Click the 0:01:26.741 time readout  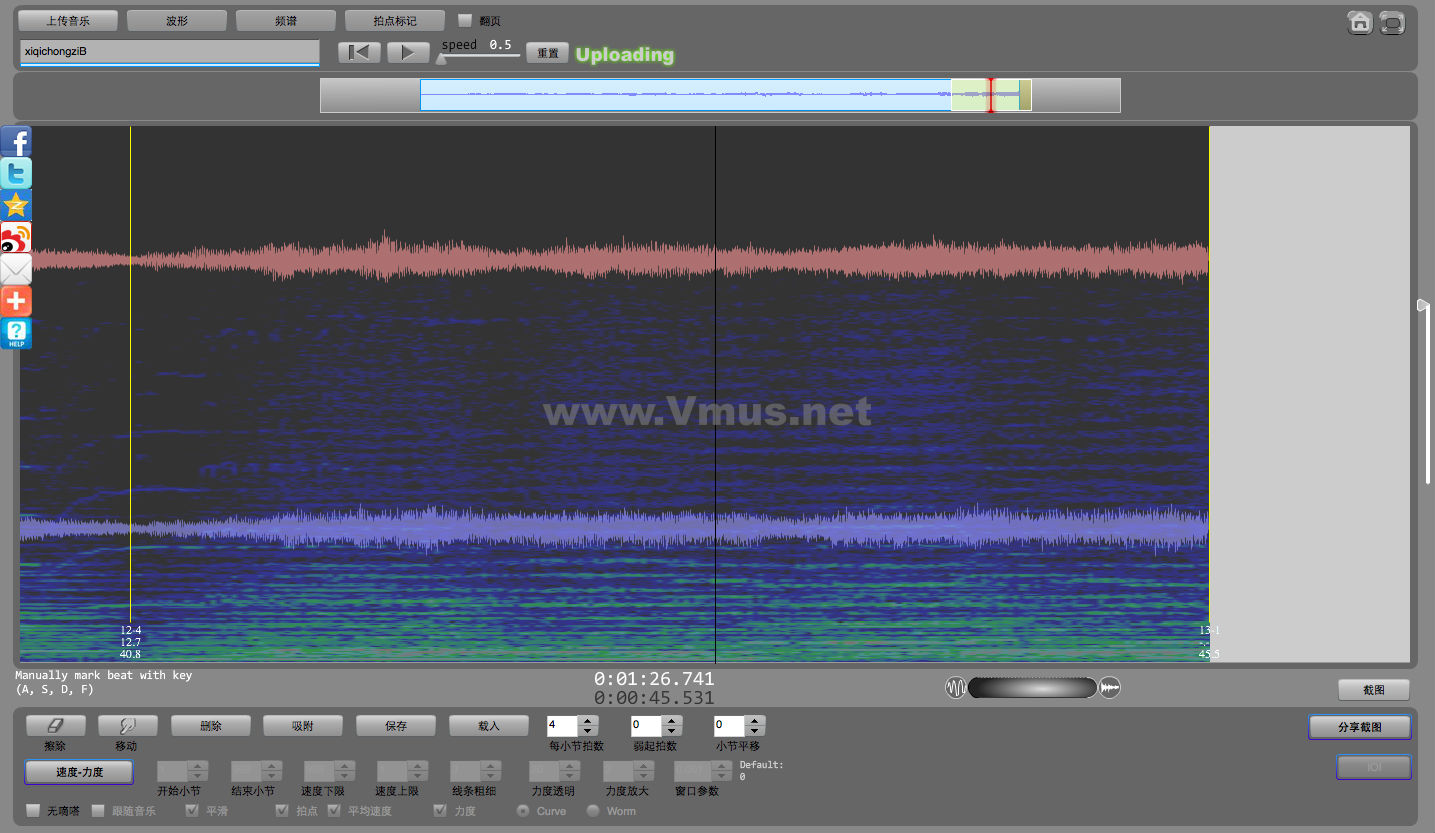pos(654,679)
